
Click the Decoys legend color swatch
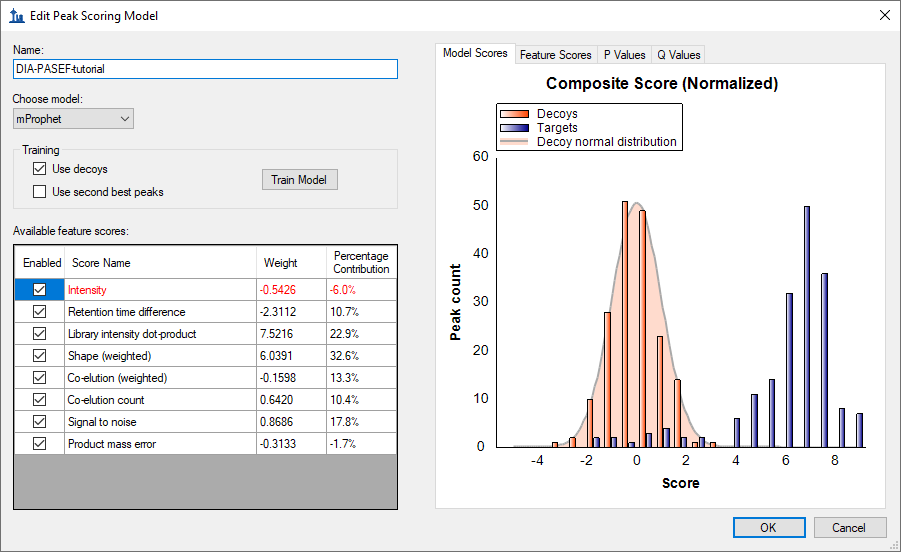click(514, 114)
